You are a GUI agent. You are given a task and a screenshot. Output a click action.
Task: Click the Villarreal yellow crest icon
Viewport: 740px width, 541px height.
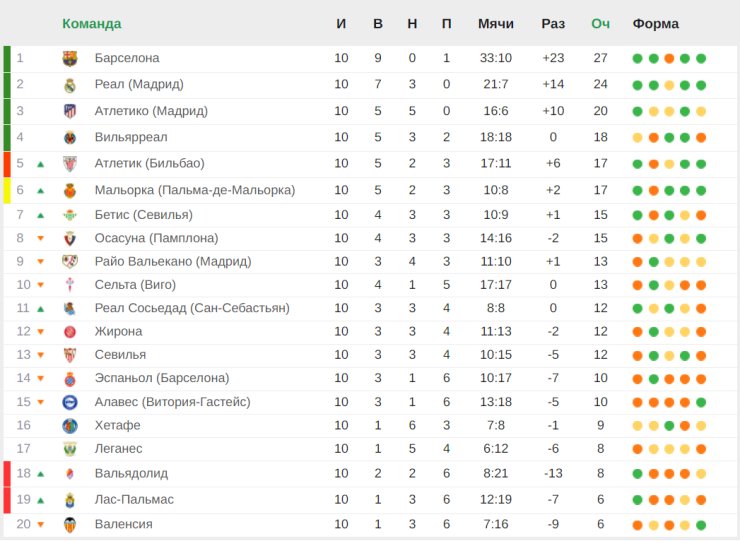[69, 137]
